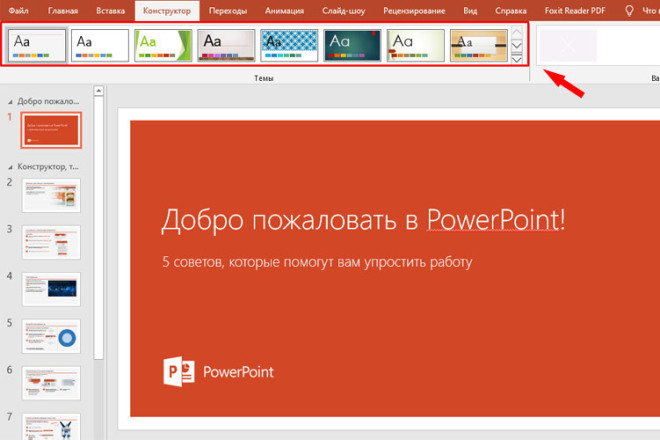Collapse the 'Добро пожало...' section
The width and height of the screenshot is (660, 440).
coord(10,102)
